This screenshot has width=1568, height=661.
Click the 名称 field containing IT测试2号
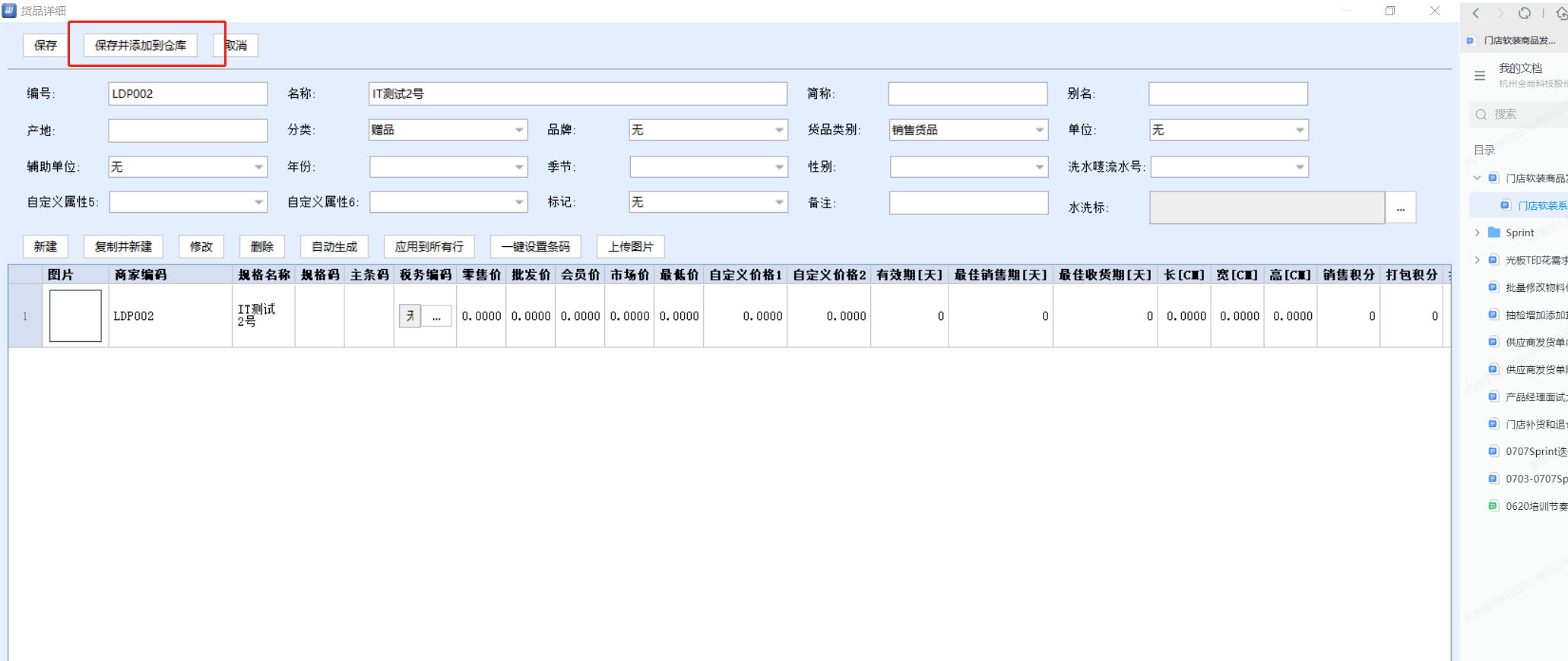577,94
